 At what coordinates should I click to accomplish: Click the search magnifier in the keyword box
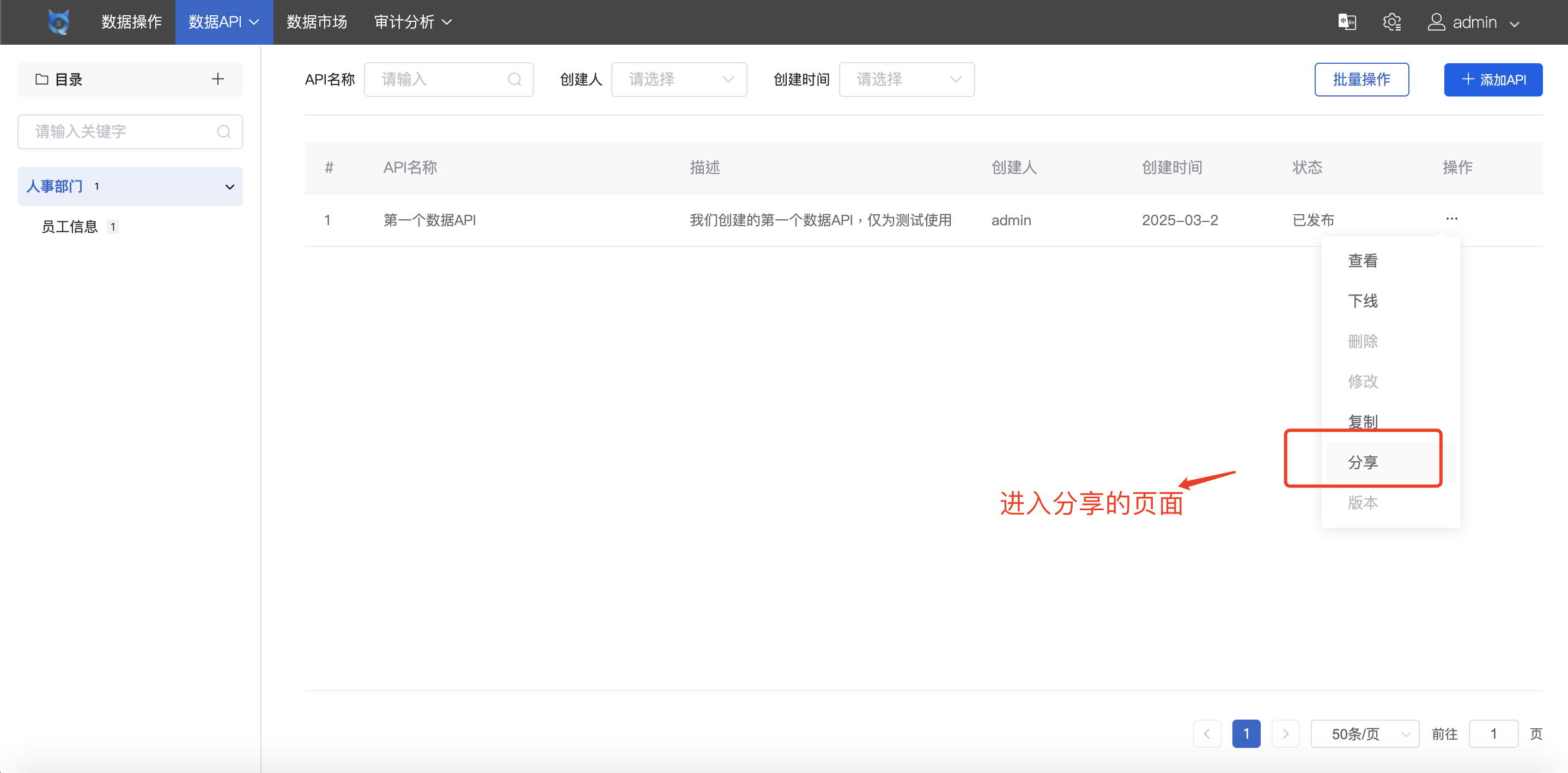click(223, 131)
